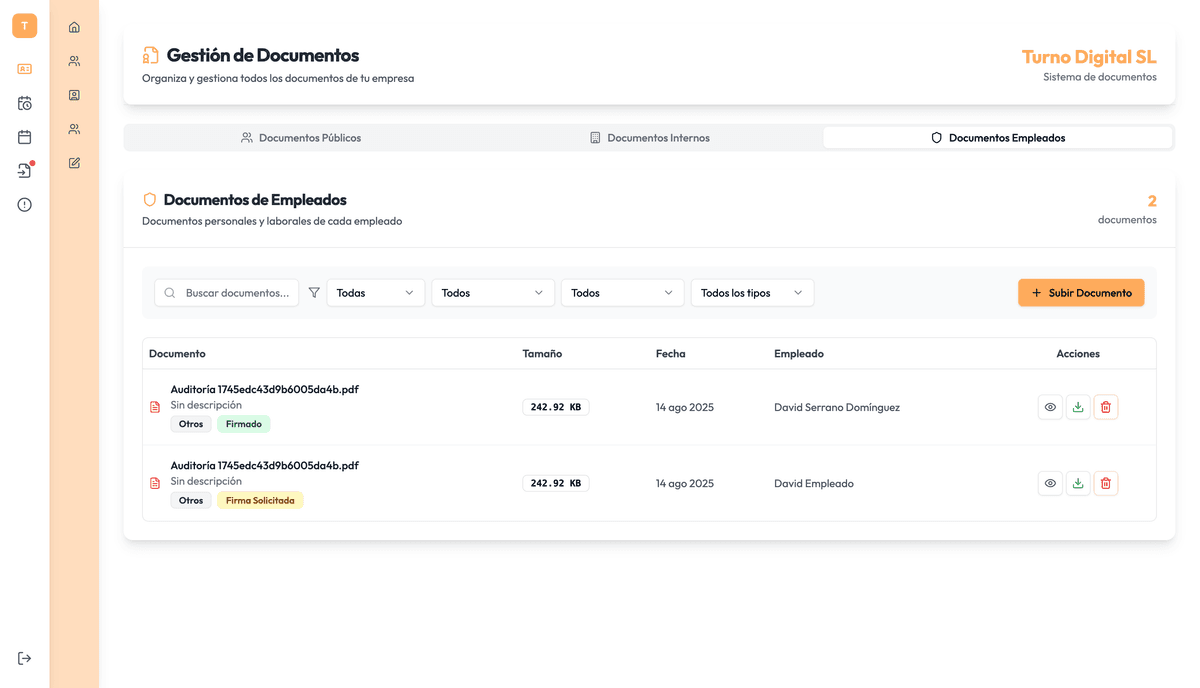Focus the Buscar documentos search field
Viewport: 1200px width, 688px height.
pyautogui.click(x=227, y=293)
